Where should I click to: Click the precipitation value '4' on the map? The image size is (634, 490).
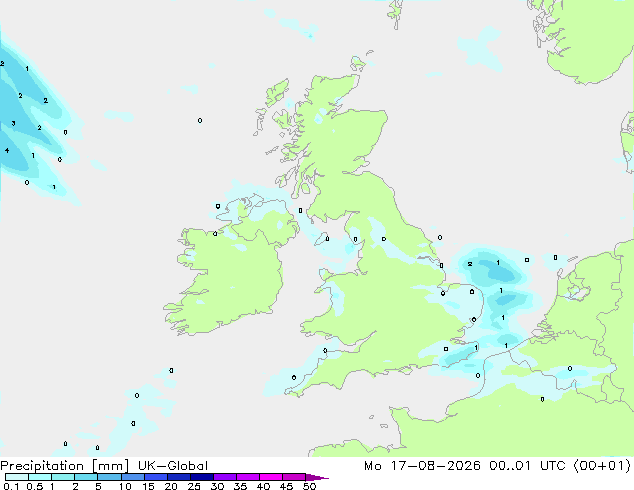pyautogui.click(x=7, y=150)
